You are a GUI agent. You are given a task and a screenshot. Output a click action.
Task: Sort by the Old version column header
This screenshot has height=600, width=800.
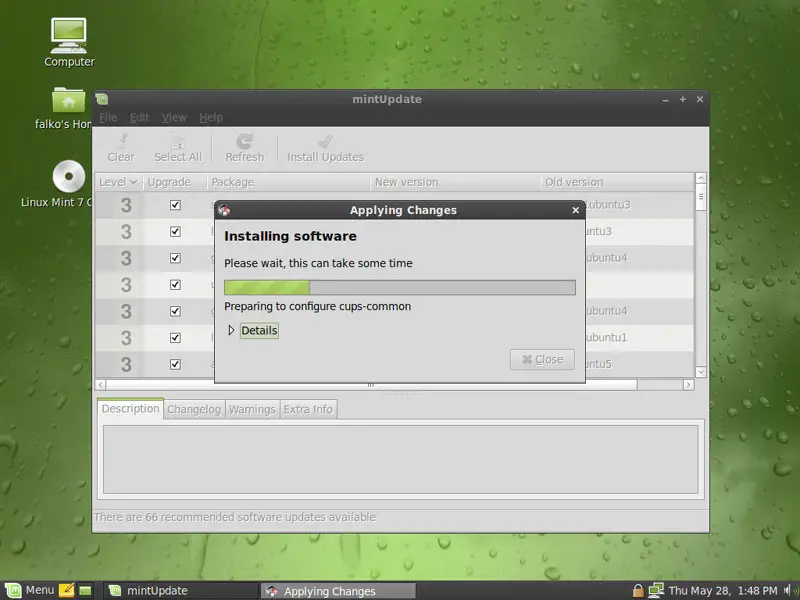[x=617, y=182]
